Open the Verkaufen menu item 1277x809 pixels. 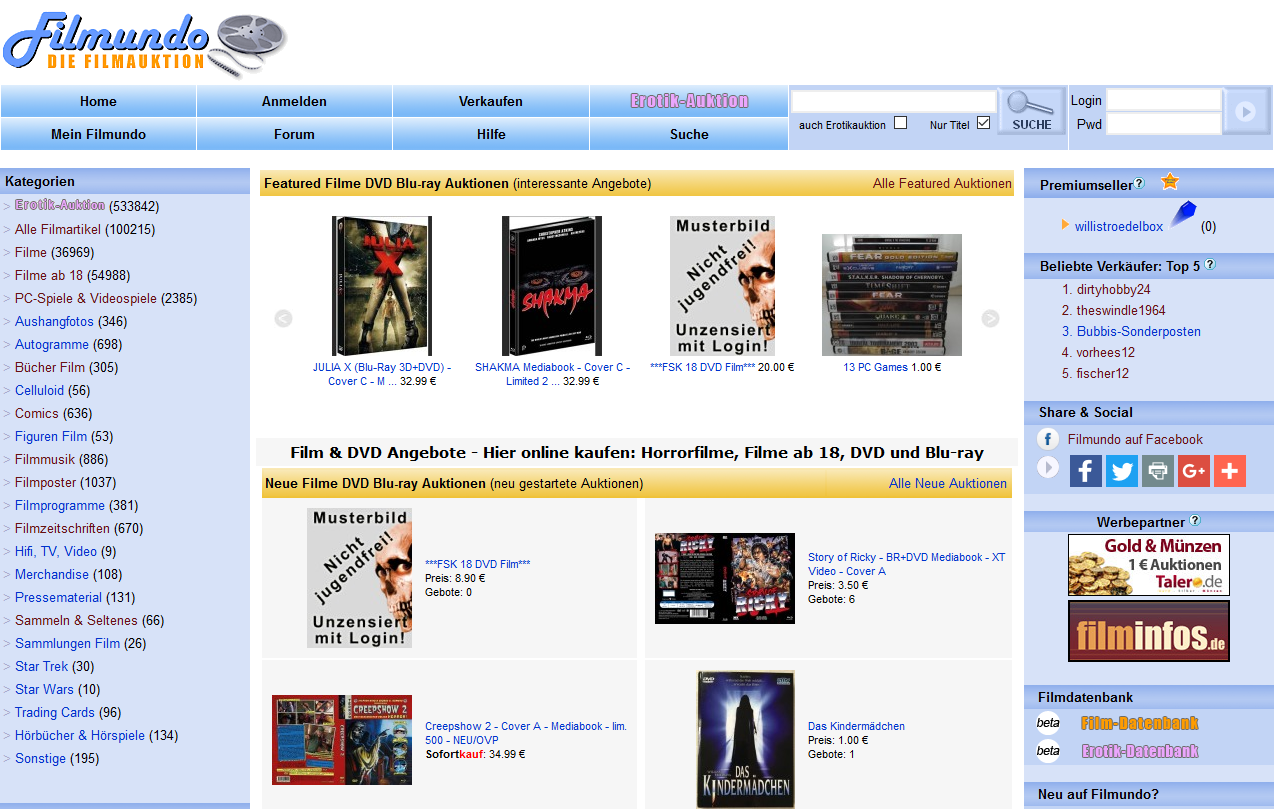point(491,101)
